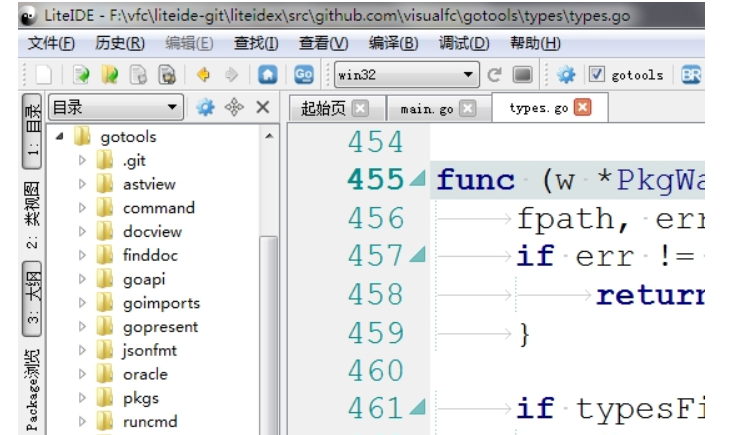Click scroll-up arrow of folder tree
740x435 pixels.
coord(269,136)
